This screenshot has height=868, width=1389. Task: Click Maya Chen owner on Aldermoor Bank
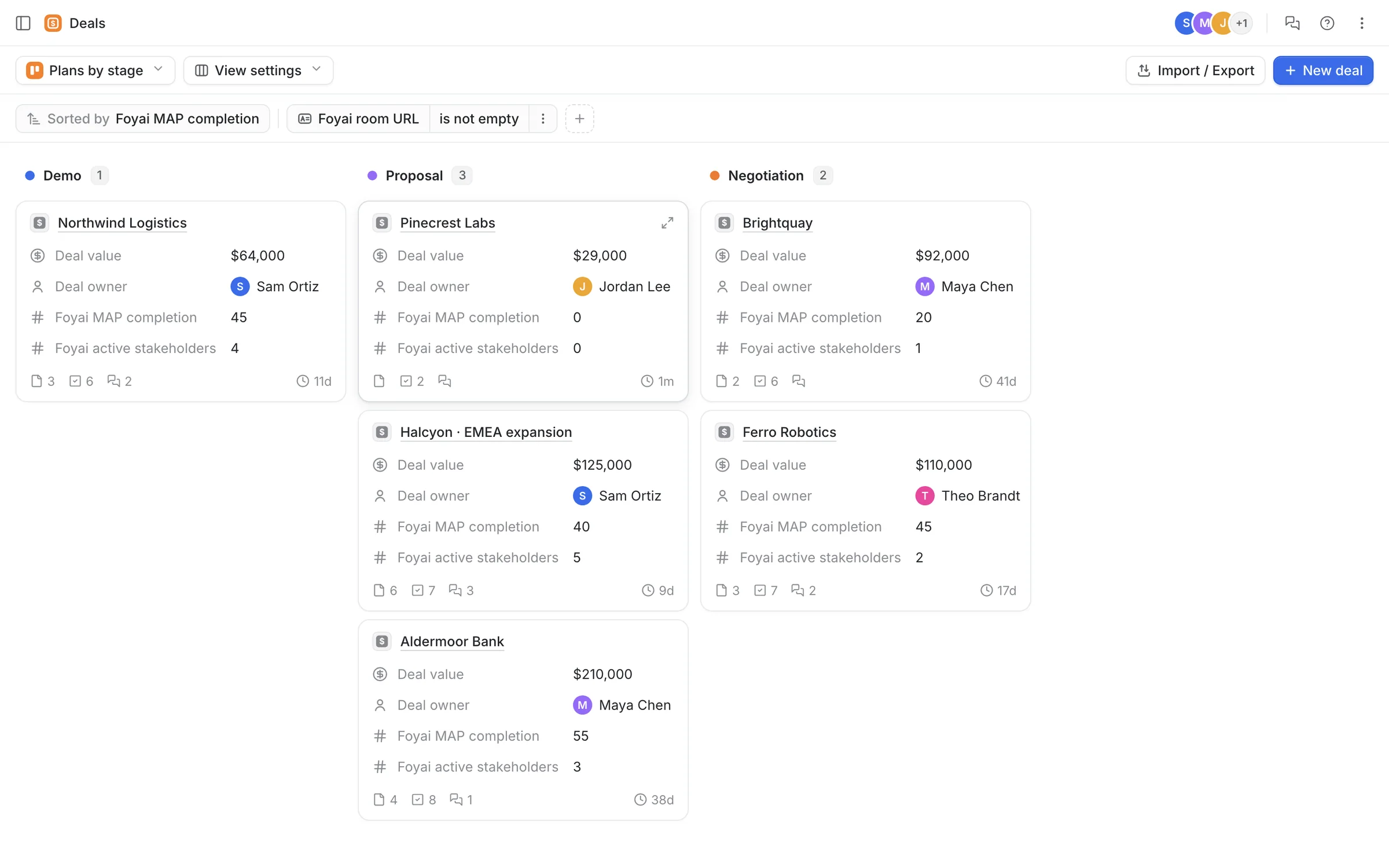click(x=622, y=705)
